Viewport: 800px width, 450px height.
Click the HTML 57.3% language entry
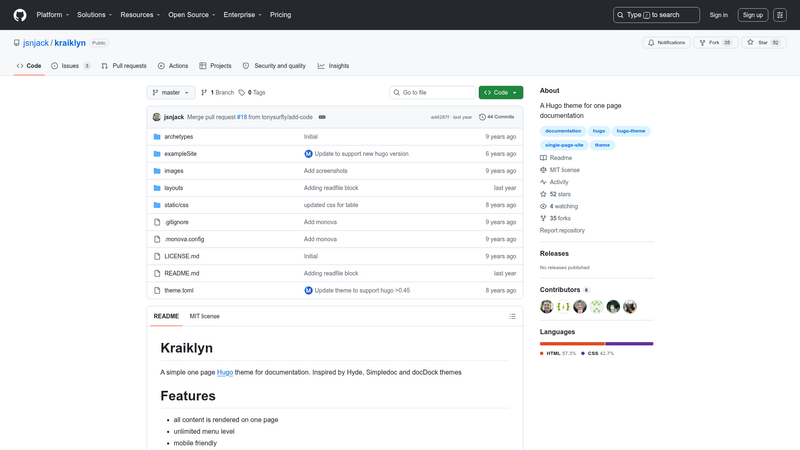[x=558, y=354]
